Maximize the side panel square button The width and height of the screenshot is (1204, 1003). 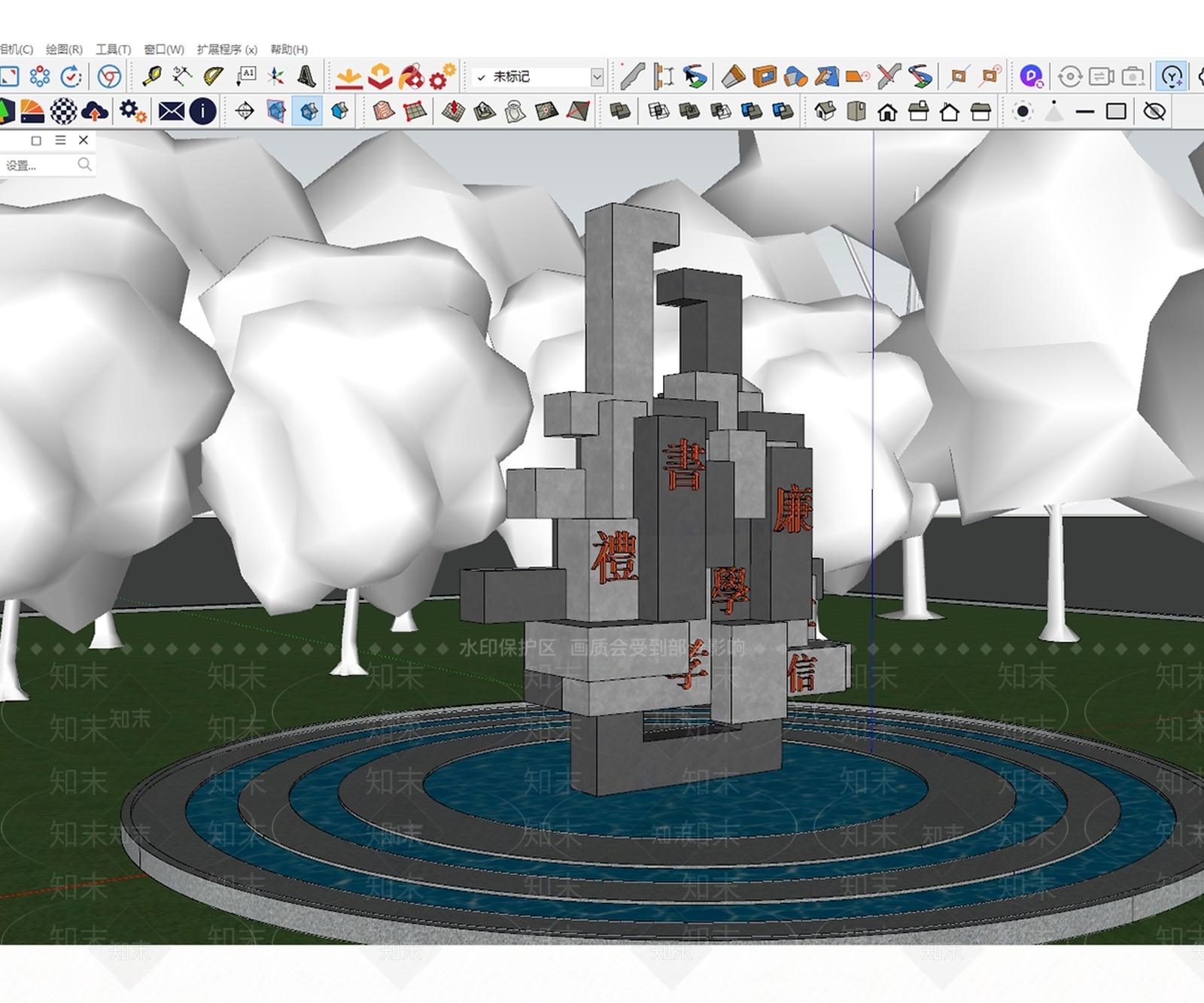pos(36,140)
